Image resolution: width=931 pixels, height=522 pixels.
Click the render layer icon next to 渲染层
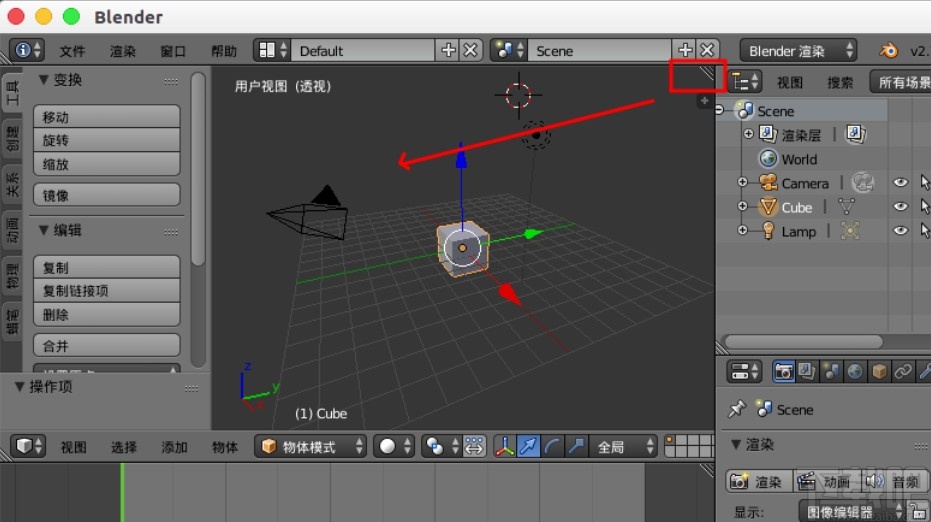(855, 134)
